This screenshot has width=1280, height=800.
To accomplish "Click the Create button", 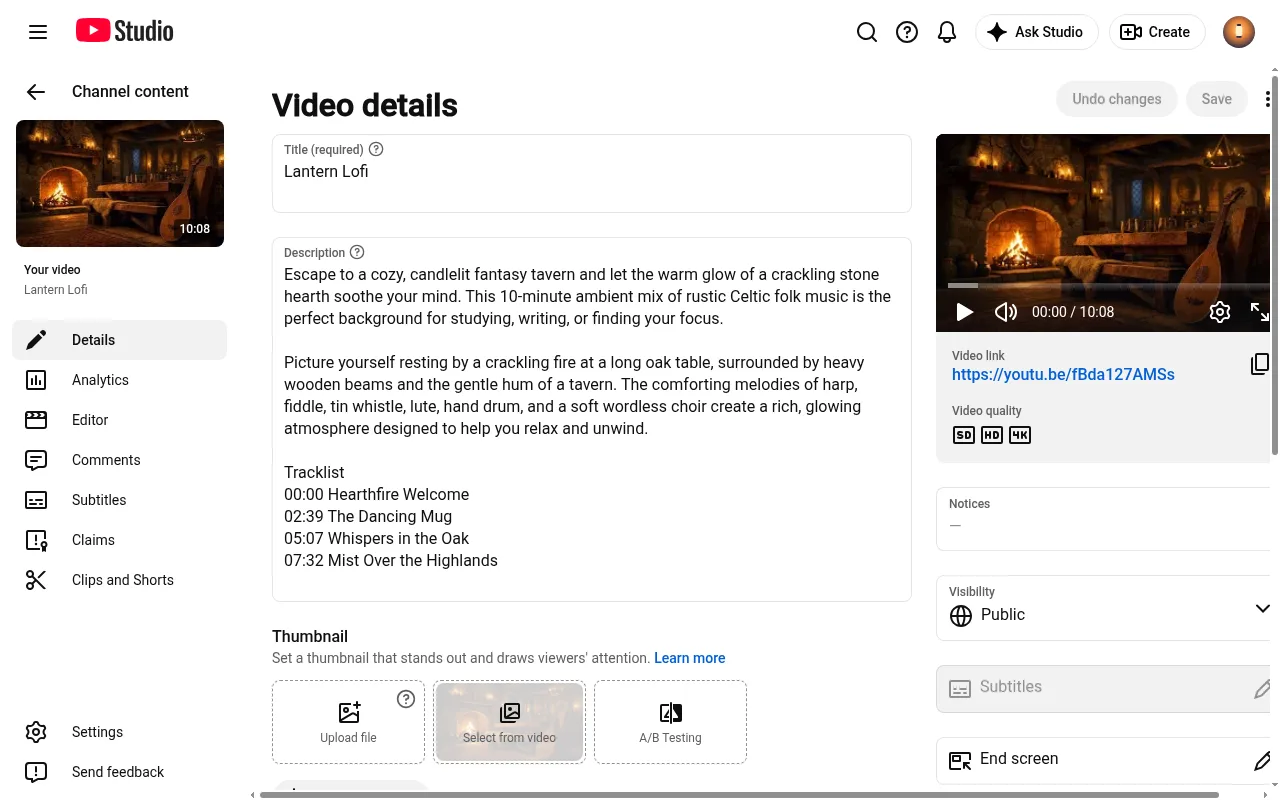I will coord(1156,32).
